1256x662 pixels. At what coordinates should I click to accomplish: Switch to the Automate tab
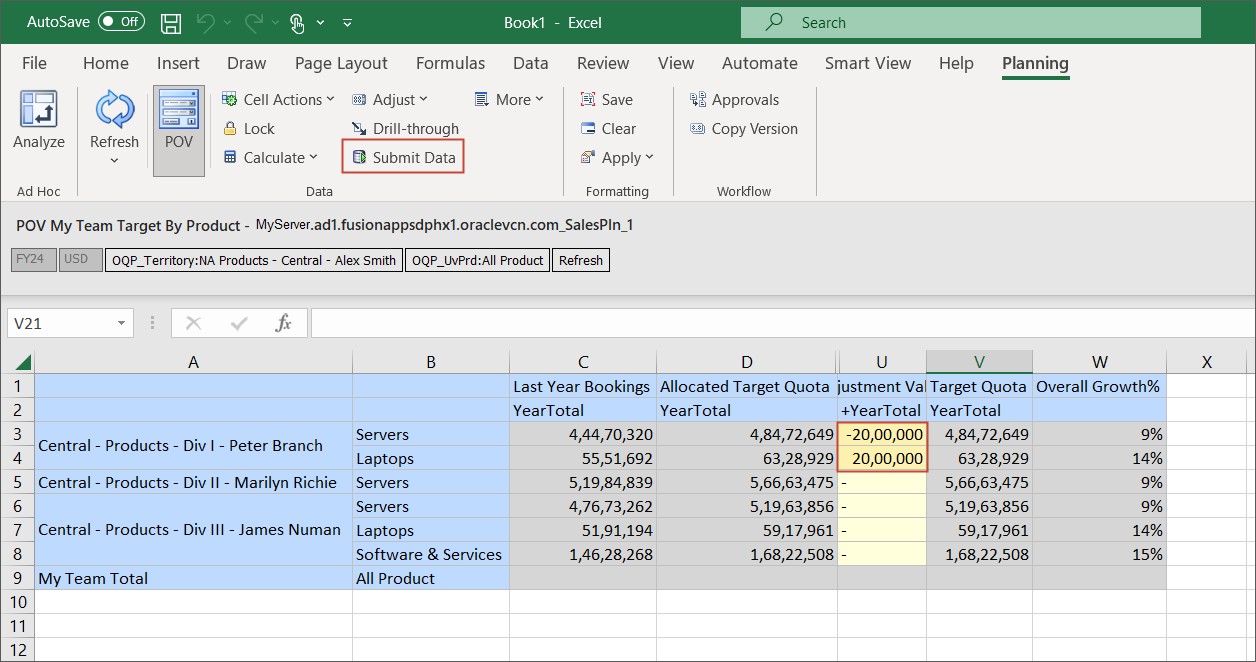coord(760,63)
